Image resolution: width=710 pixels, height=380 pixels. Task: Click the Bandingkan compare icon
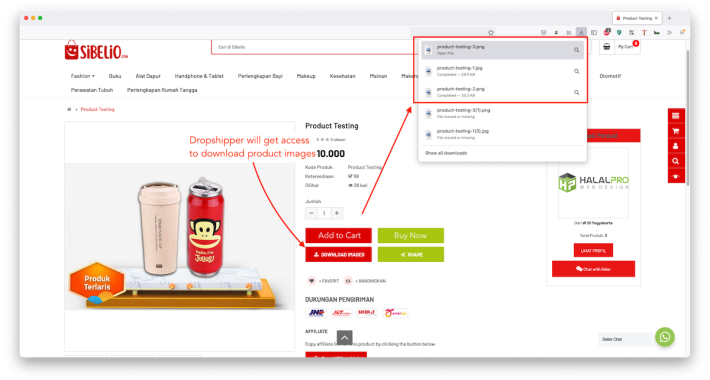coord(348,281)
